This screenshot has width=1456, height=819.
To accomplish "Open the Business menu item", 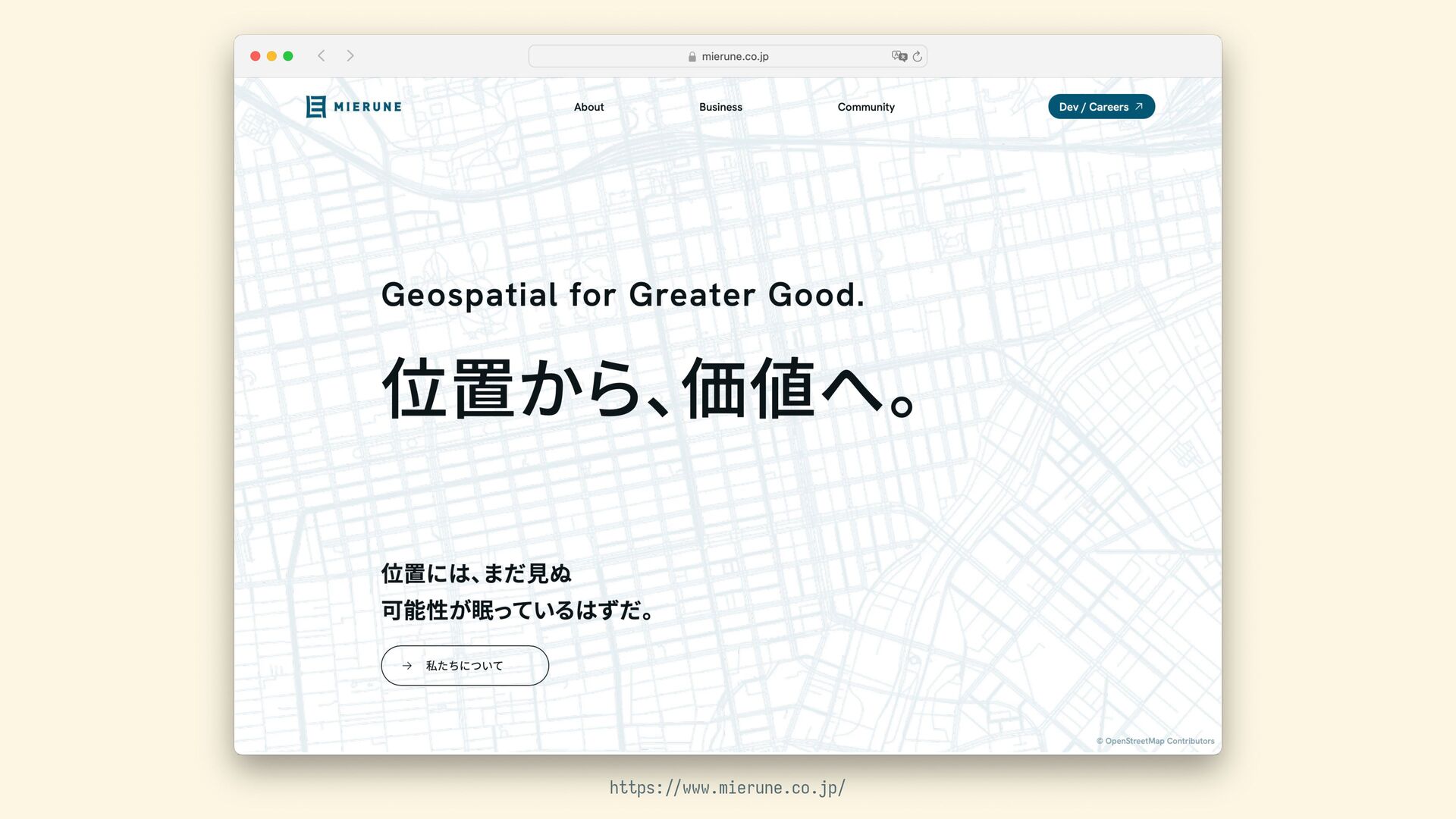I will (720, 107).
